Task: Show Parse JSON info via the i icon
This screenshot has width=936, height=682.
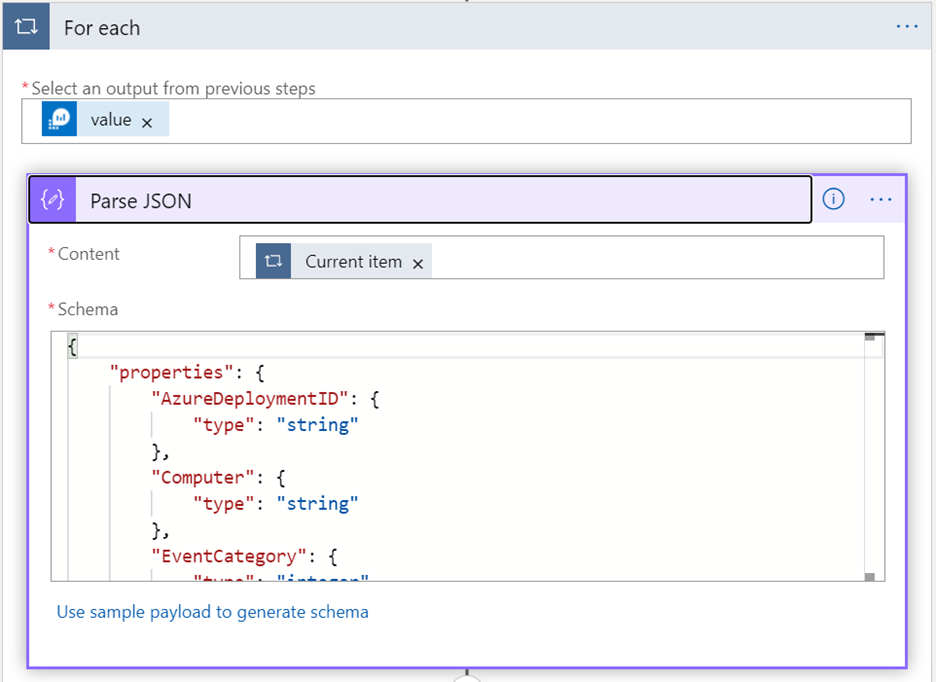Action: 833,200
